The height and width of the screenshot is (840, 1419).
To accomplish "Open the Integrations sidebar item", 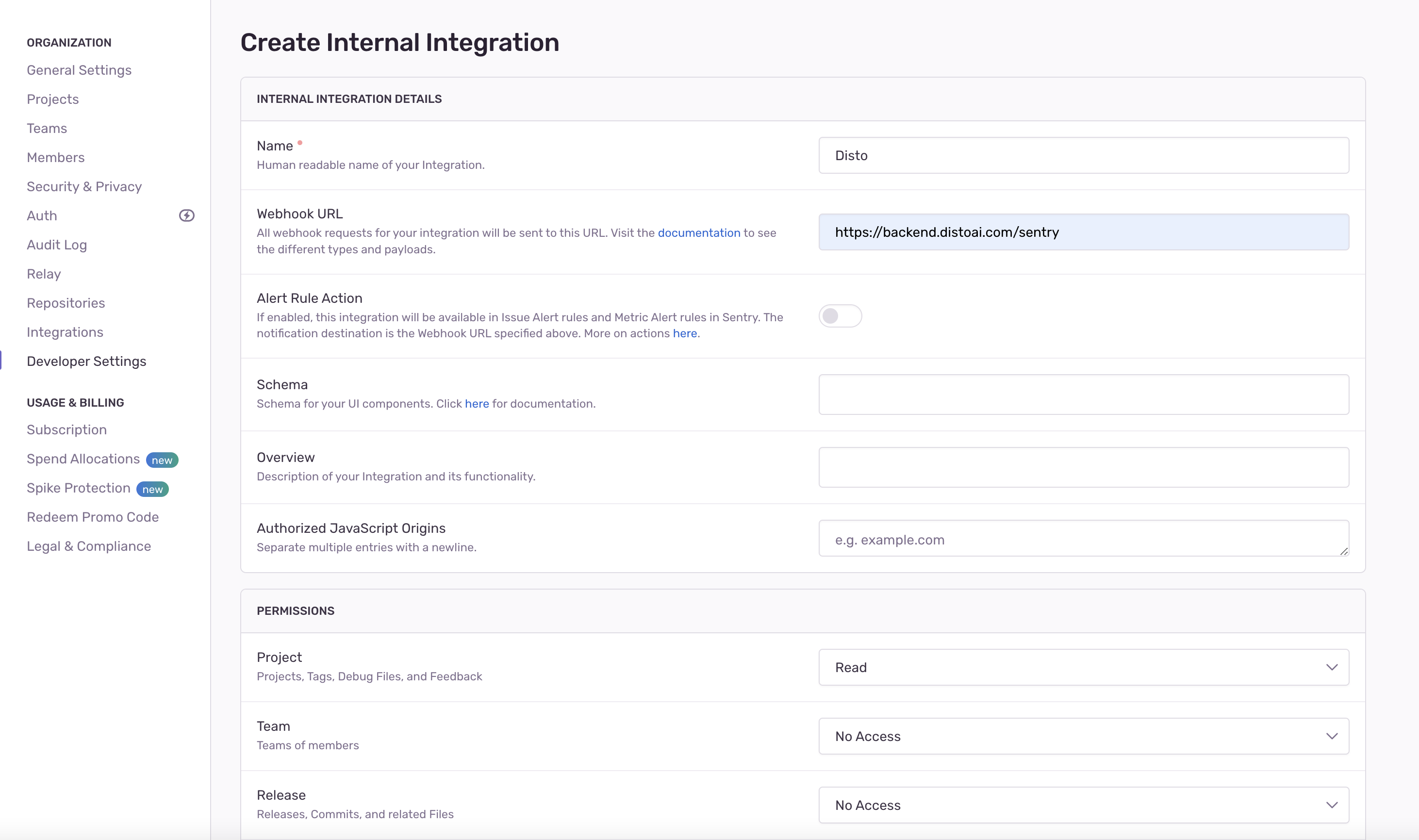I will 65,332.
